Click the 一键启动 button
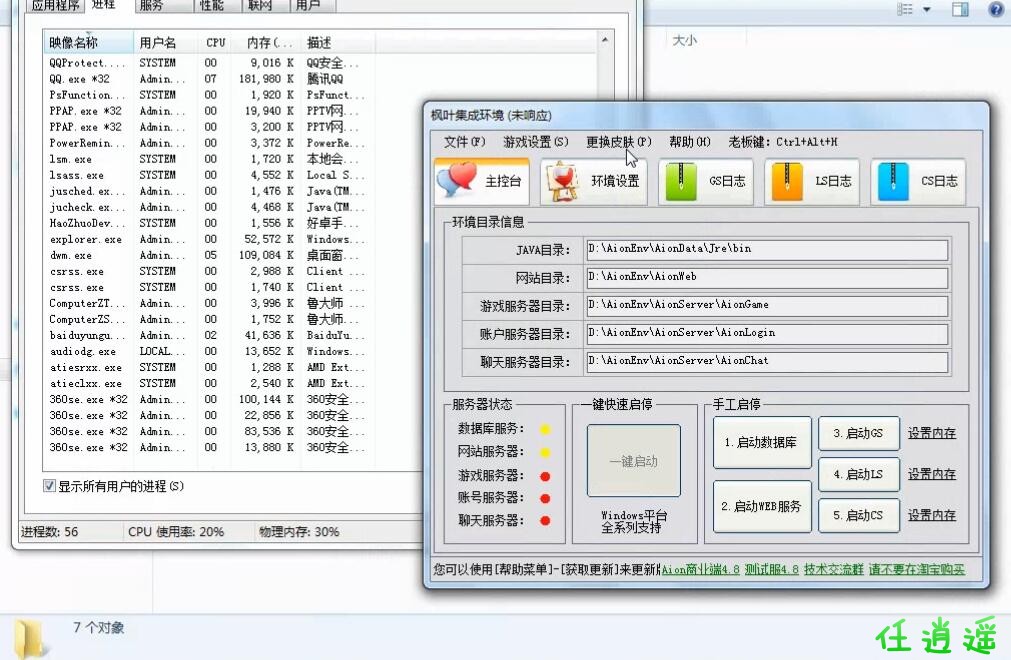The height and width of the screenshot is (660, 1011). pyautogui.click(x=633, y=461)
